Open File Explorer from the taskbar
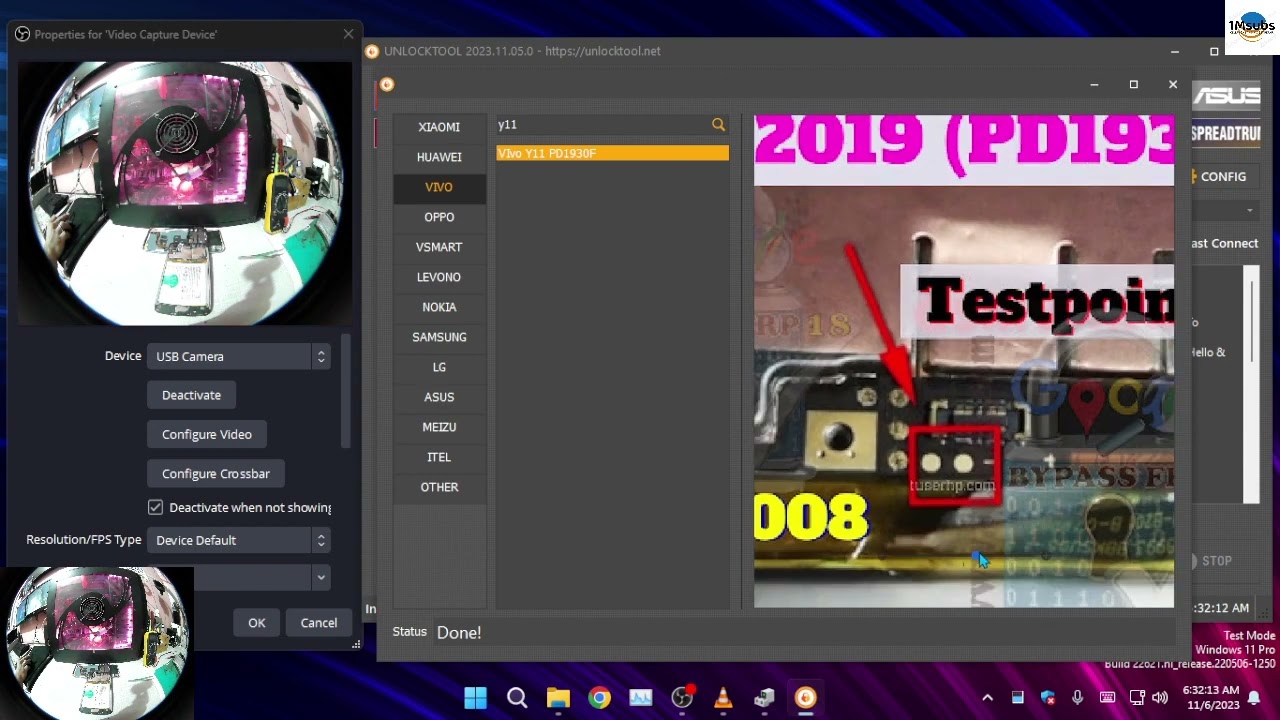Viewport: 1280px width, 720px height. [558, 697]
